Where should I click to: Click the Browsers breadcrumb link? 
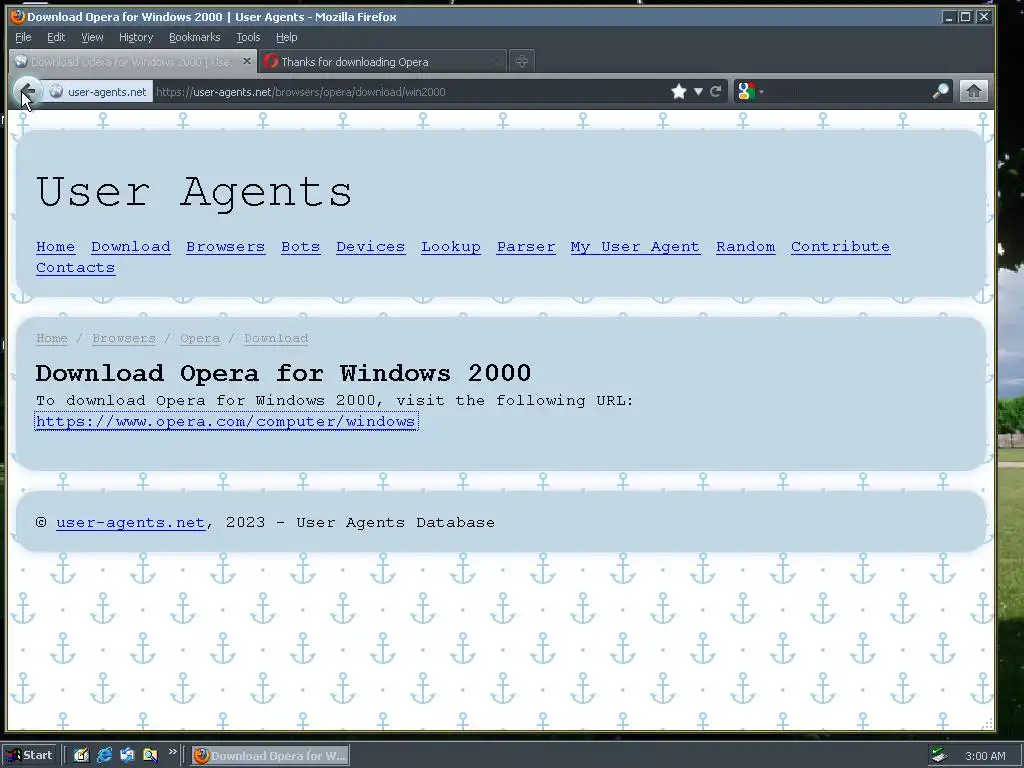click(123, 338)
